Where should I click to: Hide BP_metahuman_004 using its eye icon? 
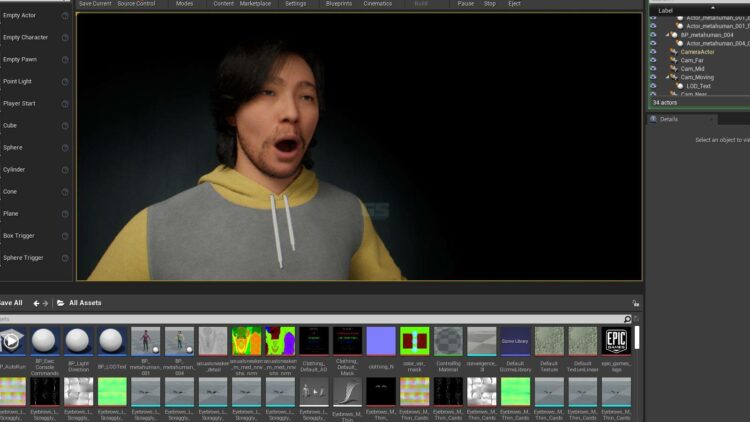[x=653, y=35]
